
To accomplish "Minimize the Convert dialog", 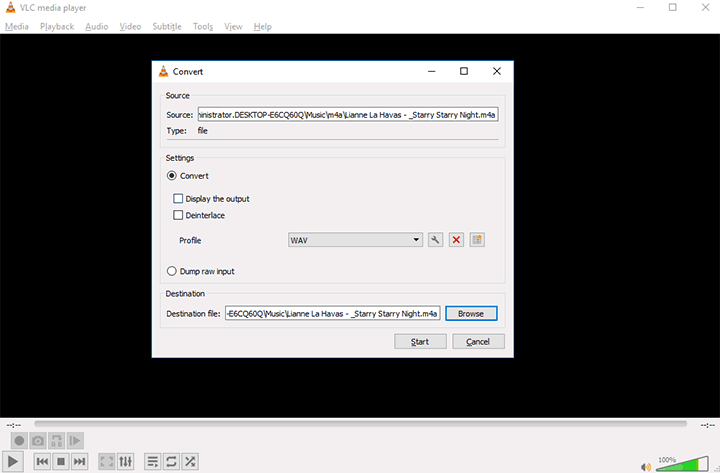I will pyautogui.click(x=432, y=71).
